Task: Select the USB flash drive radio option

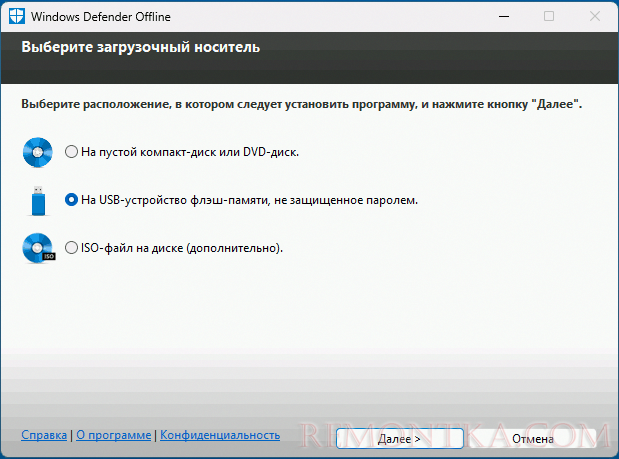Action: (x=71, y=200)
